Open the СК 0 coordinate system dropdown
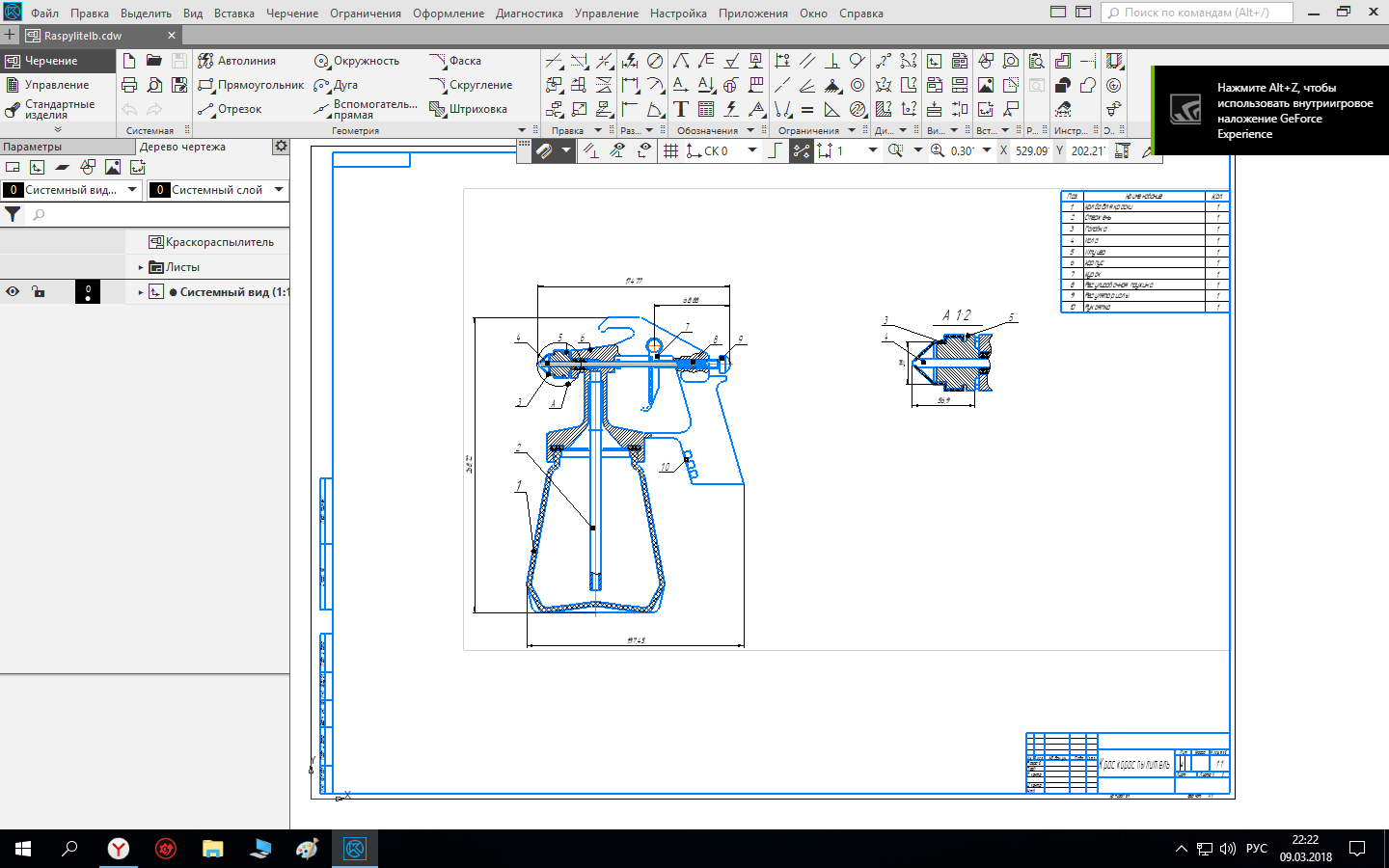Screen dimensions: 1389x868 pyautogui.click(x=752, y=150)
